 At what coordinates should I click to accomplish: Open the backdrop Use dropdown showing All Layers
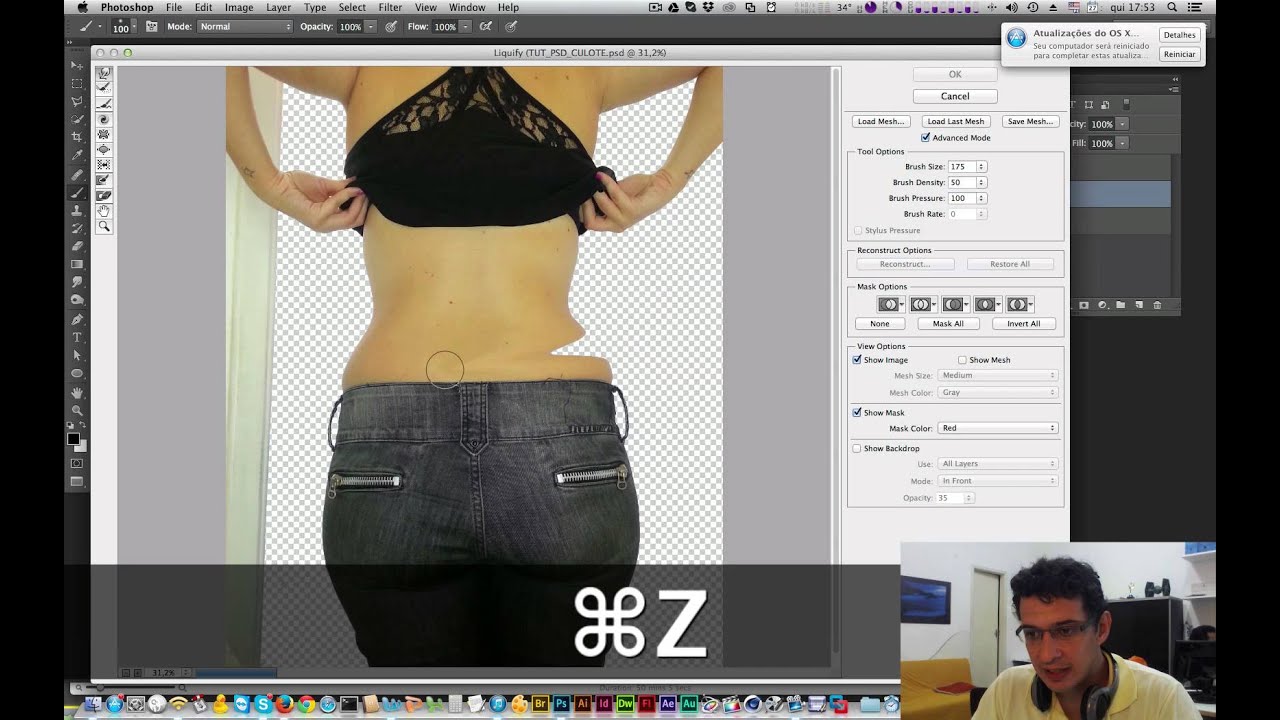[998, 463]
